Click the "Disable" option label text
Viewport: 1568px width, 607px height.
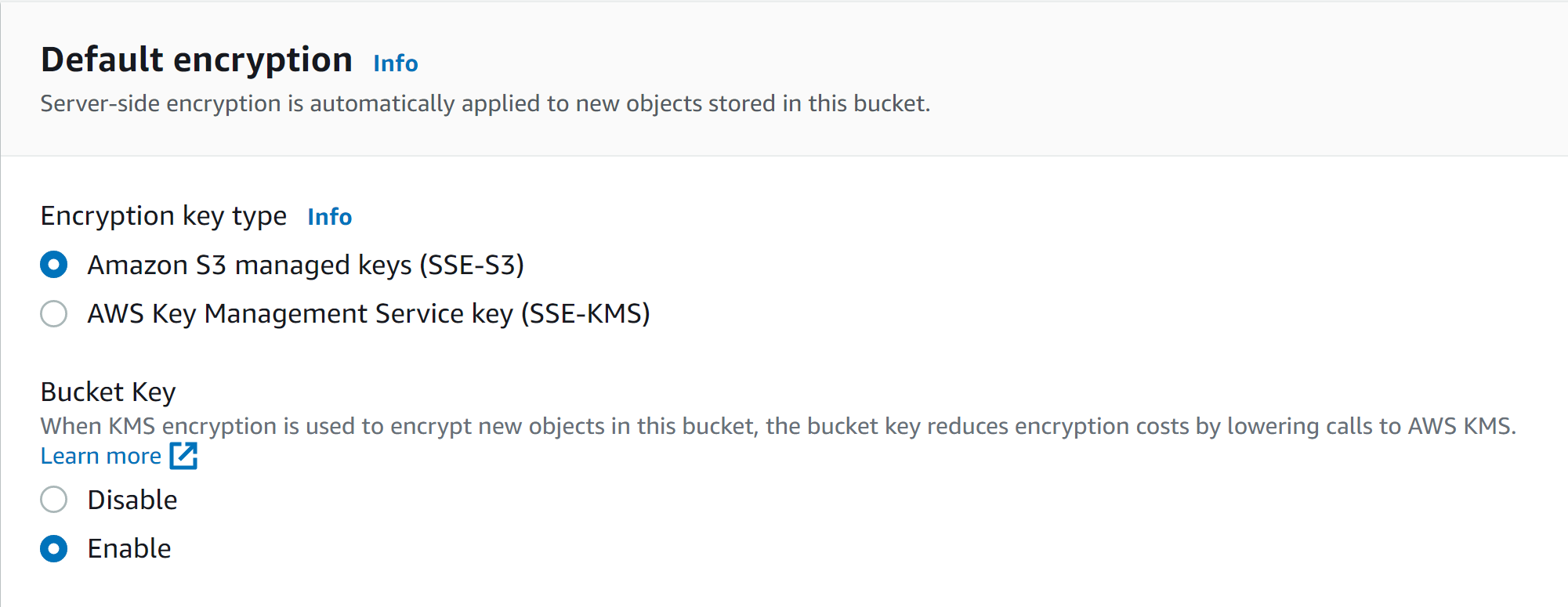pos(132,500)
